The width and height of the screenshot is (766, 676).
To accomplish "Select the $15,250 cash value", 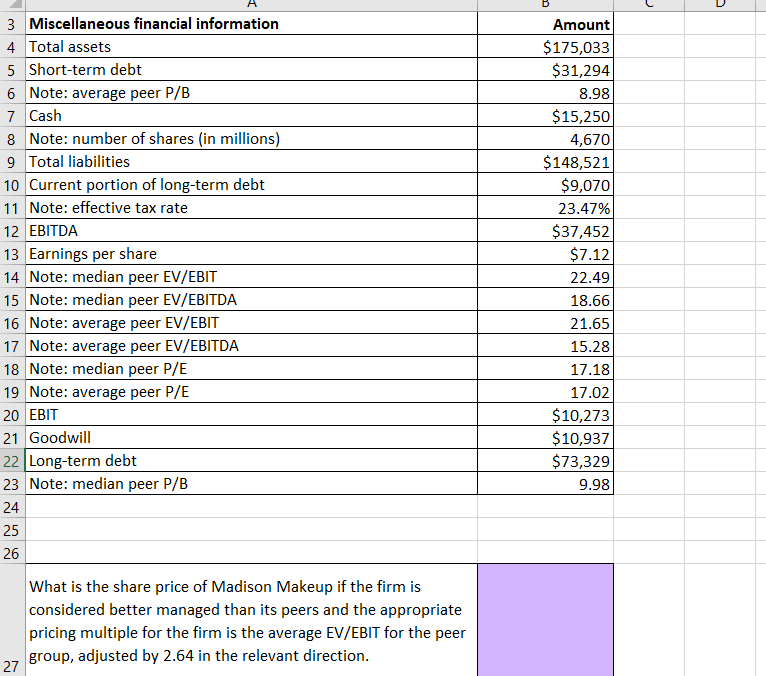I will 545,115.
